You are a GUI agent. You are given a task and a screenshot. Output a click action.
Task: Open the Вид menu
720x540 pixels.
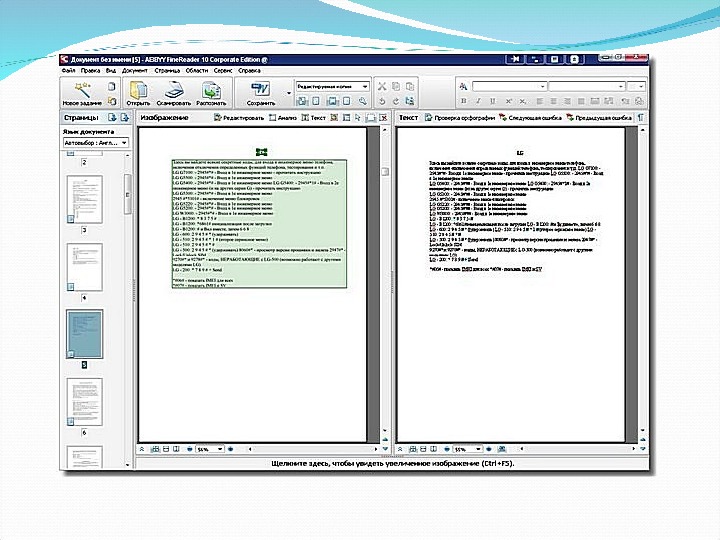pos(111,71)
